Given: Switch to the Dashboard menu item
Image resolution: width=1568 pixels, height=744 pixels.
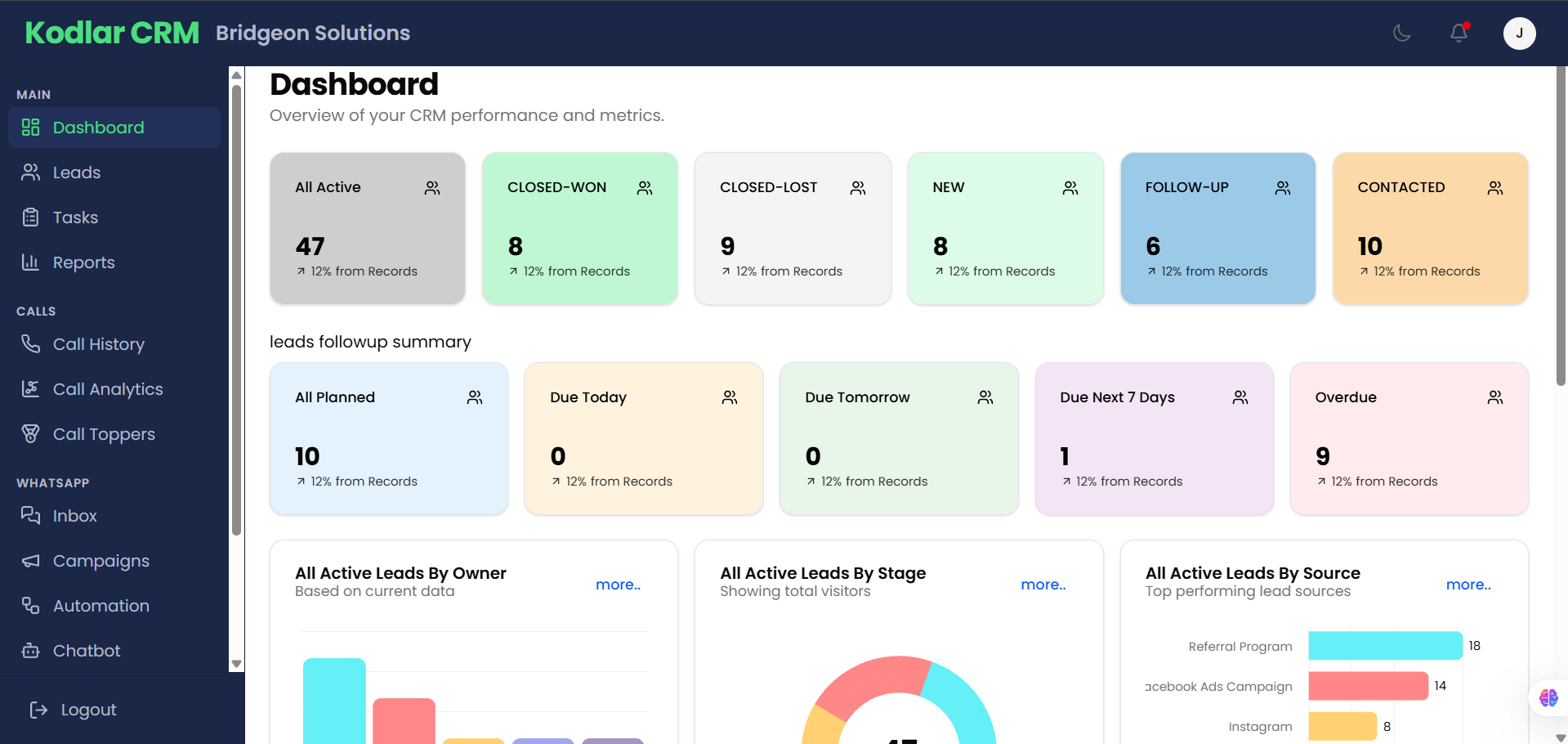Looking at the screenshot, I should coord(98,128).
